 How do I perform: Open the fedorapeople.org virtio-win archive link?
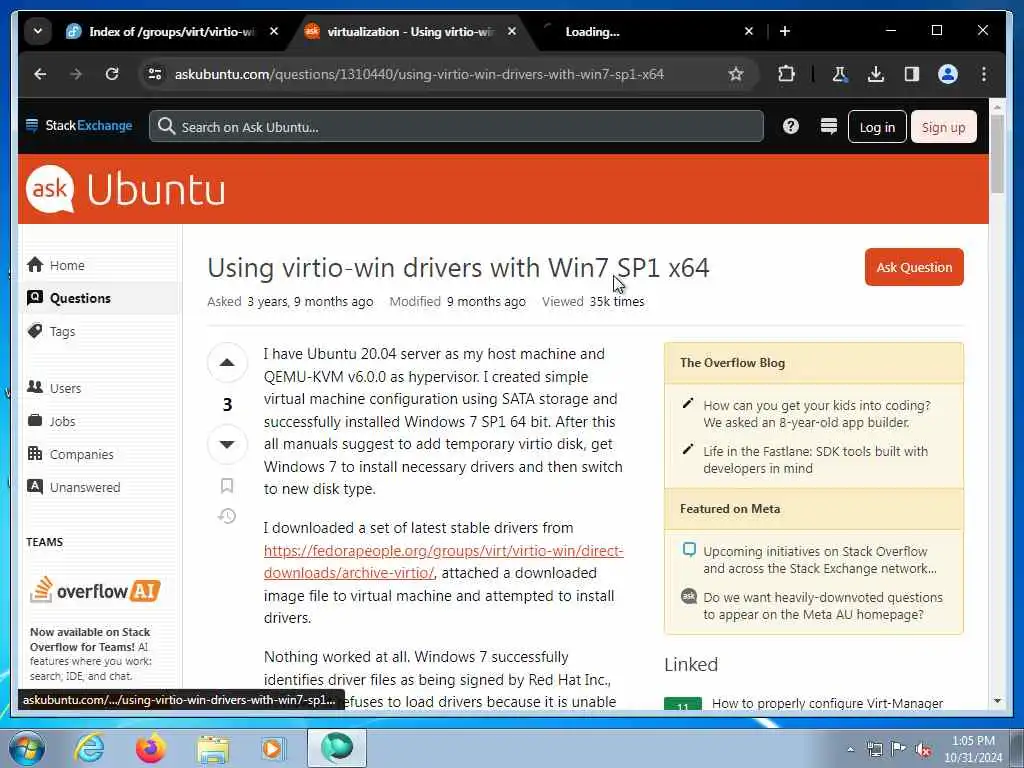pos(443,562)
